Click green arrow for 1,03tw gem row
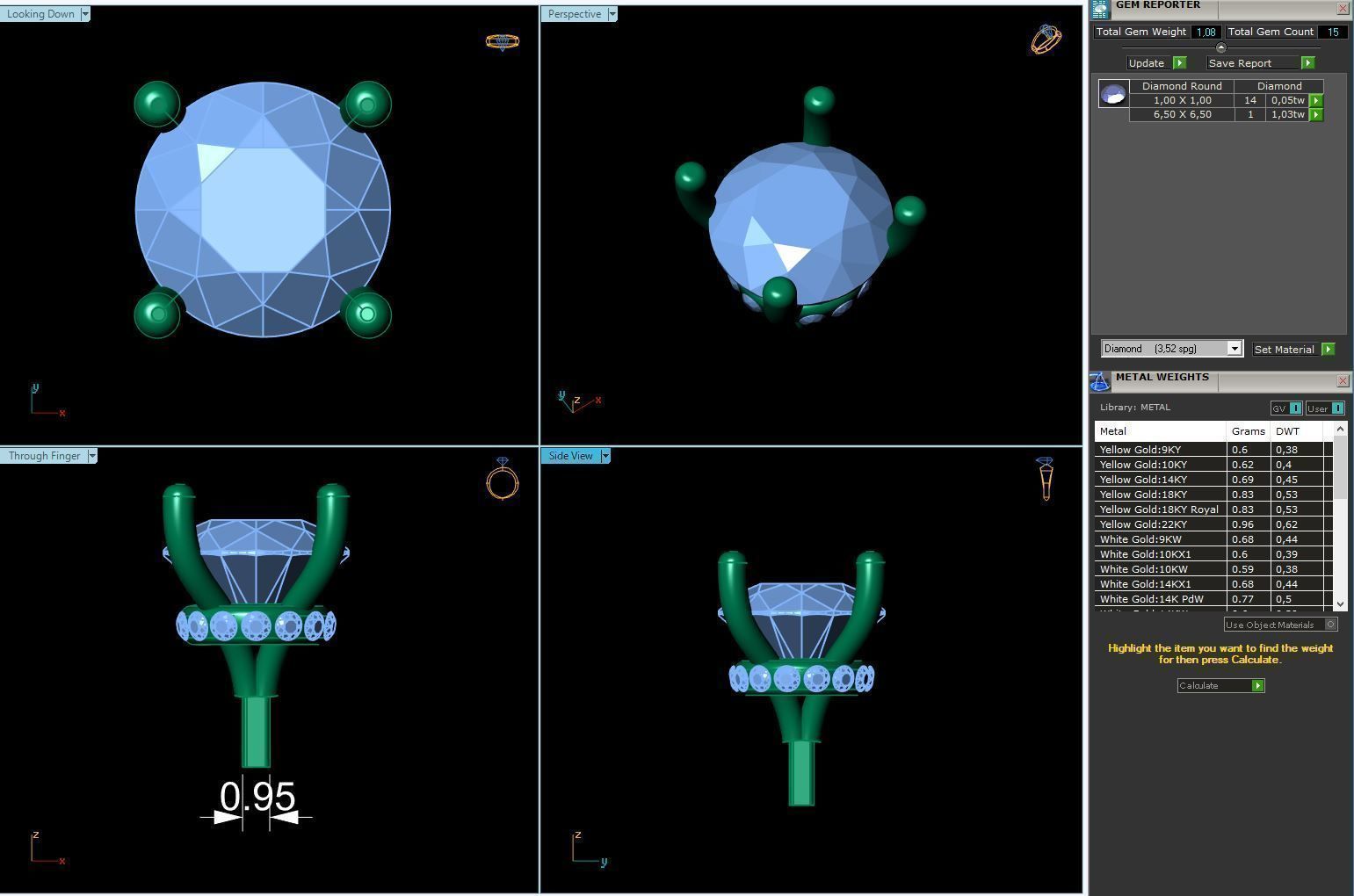1354x896 pixels. pyautogui.click(x=1316, y=114)
